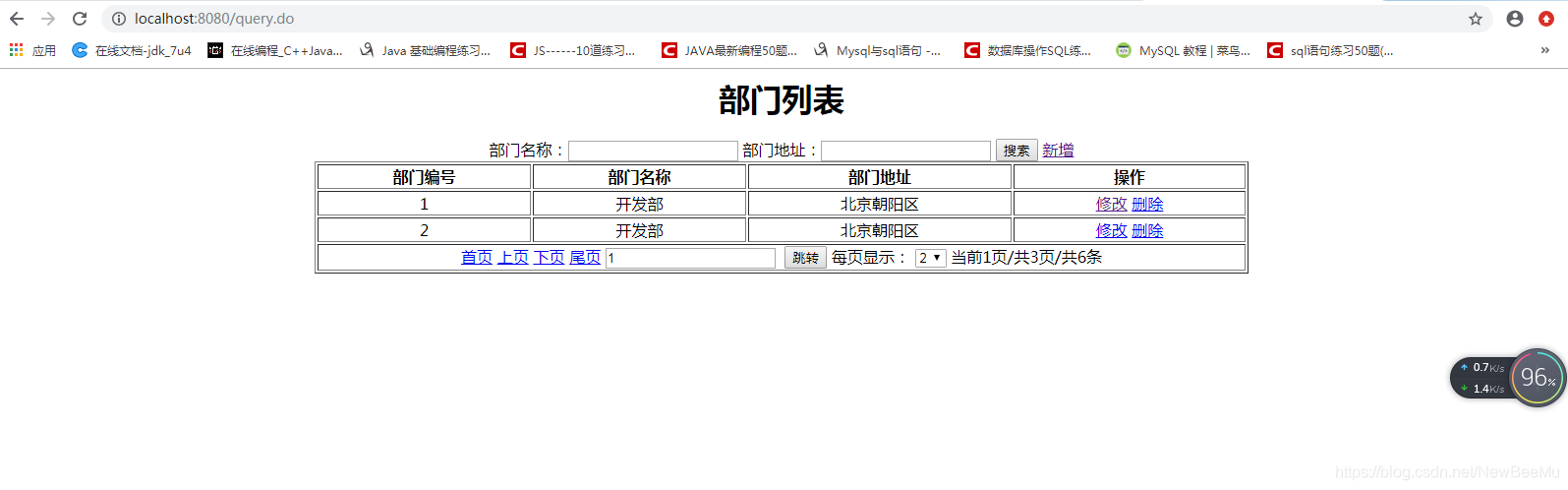Image resolution: width=1568 pixels, height=490 pixels.
Task: Open bookmark Java 基础编程练习
Action: point(425,50)
